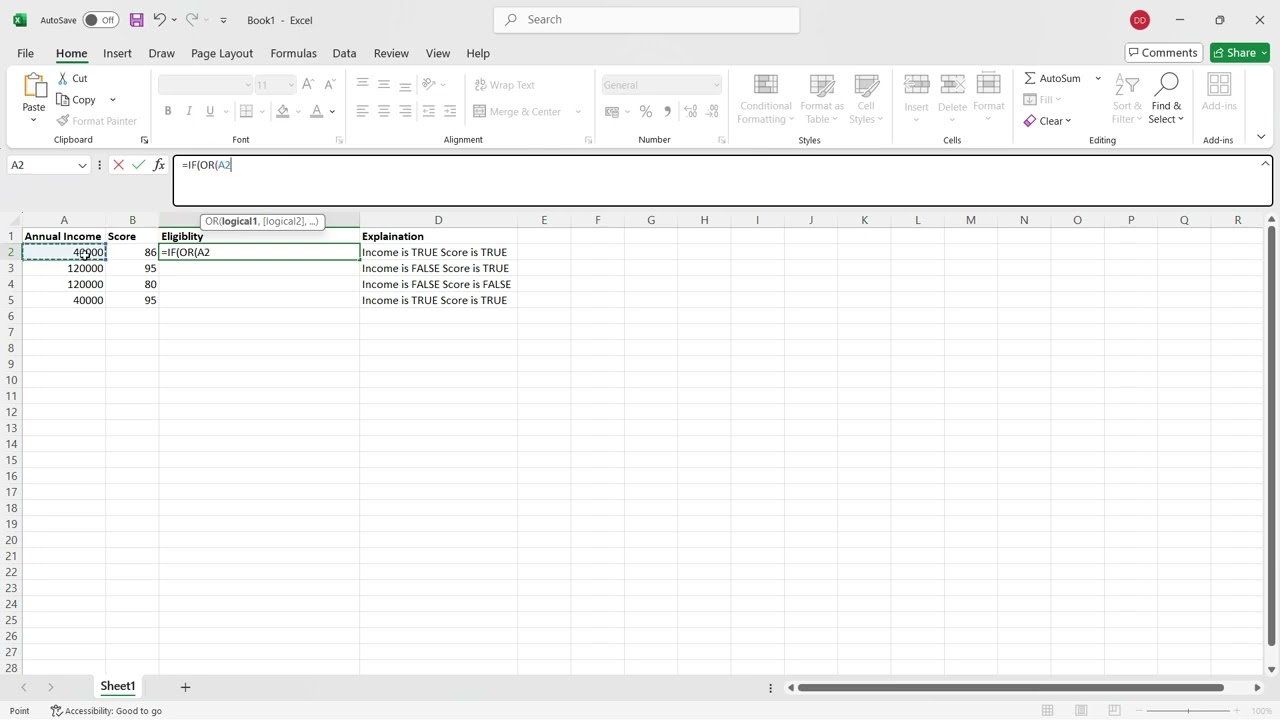
Task: Open the Comments button
Action: [x=1163, y=53]
